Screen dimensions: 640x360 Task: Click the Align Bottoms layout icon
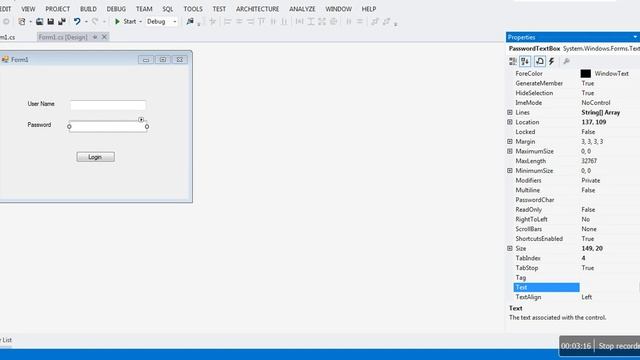point(284,22)
